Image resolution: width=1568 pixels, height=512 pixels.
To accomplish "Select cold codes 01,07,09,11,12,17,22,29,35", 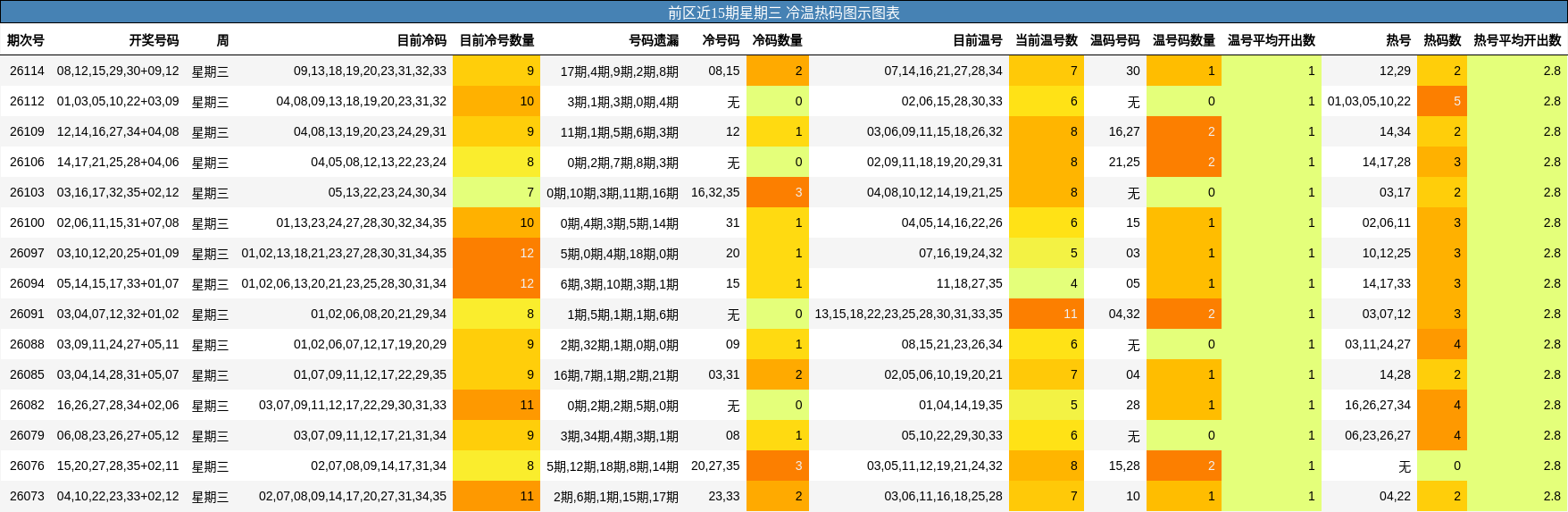I will pos(370,374).
